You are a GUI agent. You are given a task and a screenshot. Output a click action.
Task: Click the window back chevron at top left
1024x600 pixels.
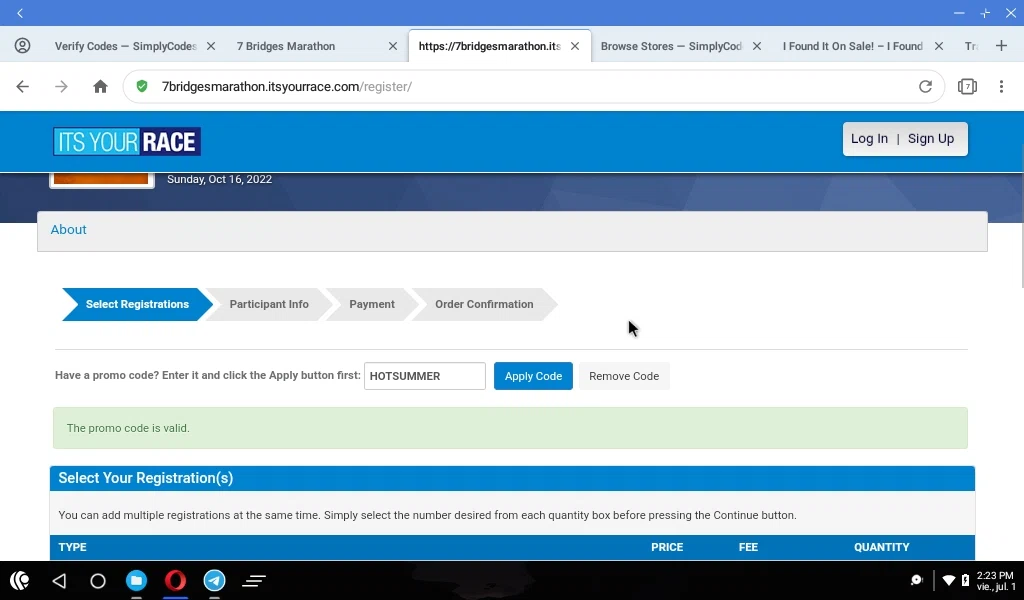click(20, 13)
